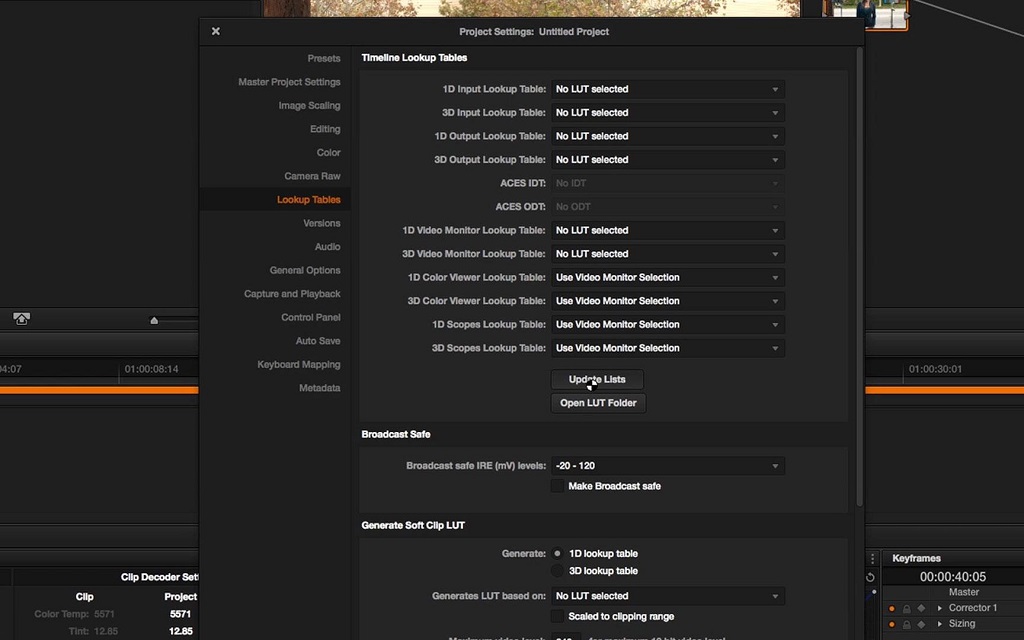The width and height of the screenshot is (1024, 640).
Task: Open the Broadcast safe IRE levels dropdown
Action: point(667,466)
